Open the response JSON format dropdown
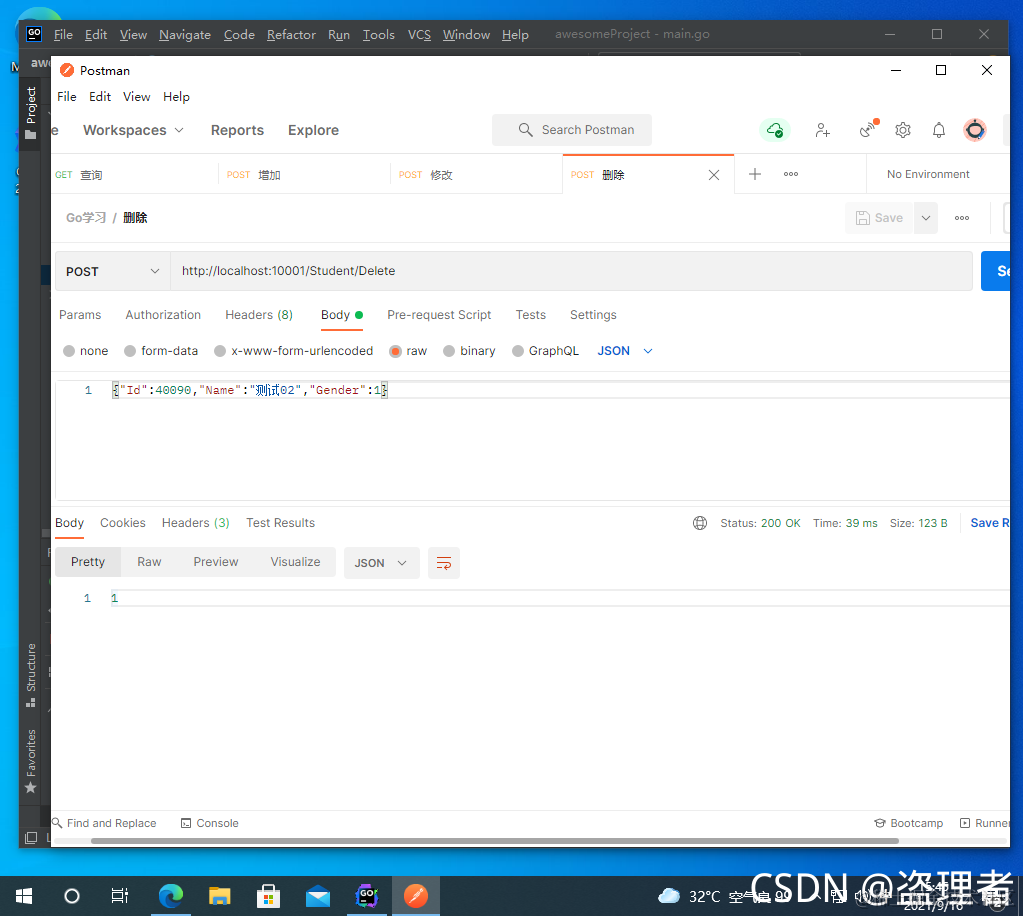 (382, 563)
